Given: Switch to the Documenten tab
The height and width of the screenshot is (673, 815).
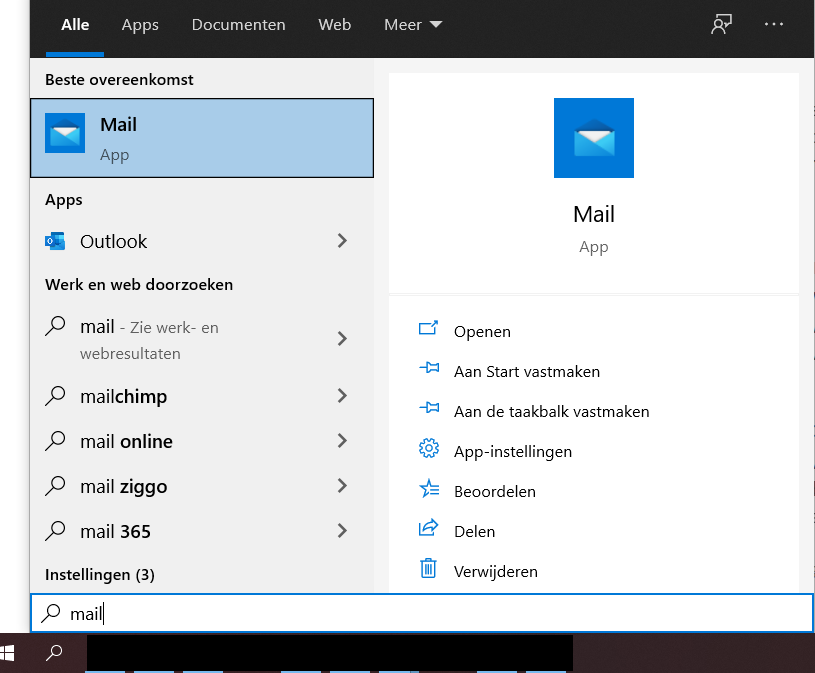Looking at the screenshot, I should coord(238,25).
